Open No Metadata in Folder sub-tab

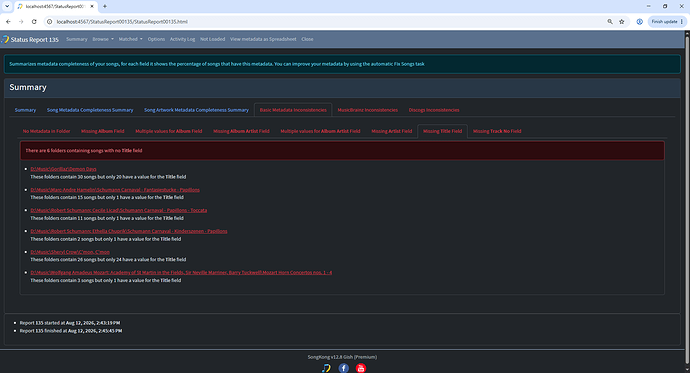click(x=46, y=131)
